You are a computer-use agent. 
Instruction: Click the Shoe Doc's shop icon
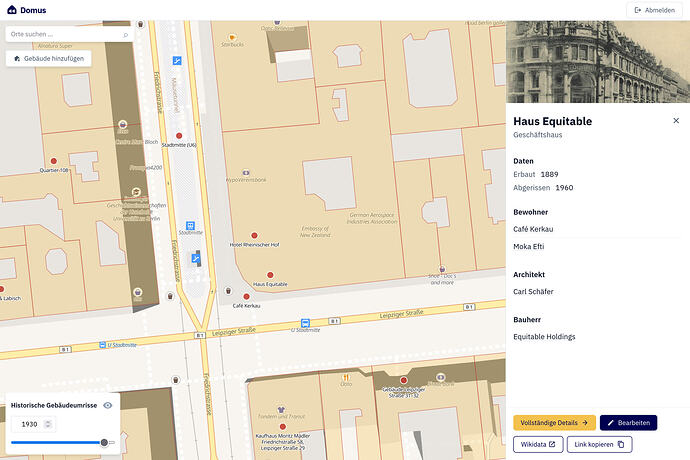442,269
